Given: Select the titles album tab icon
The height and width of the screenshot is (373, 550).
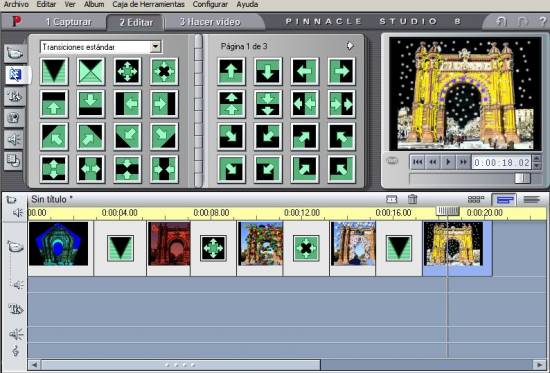Looking at the screenshot, I should 15,96.
